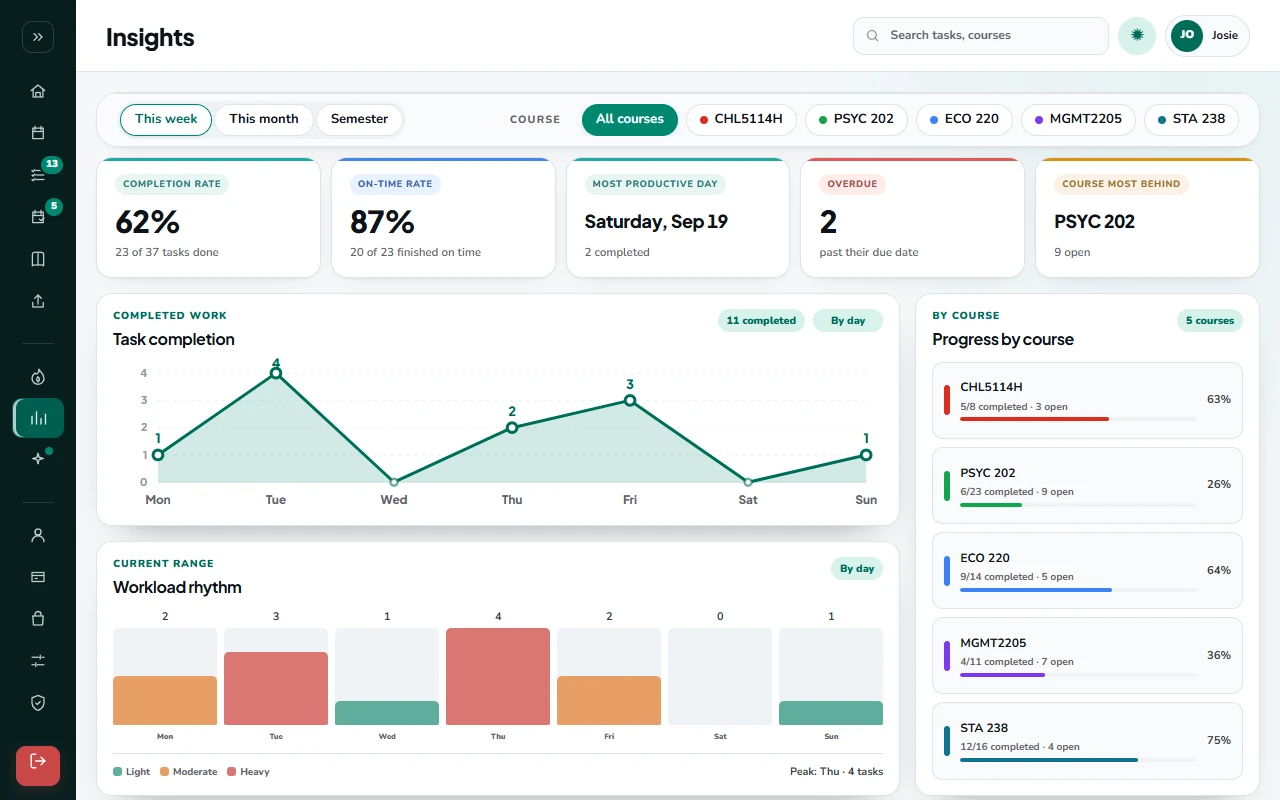This screenshot has height=800, width=1280.
Task: Click the upload icon in sidebar
Action: coord(38,301)
